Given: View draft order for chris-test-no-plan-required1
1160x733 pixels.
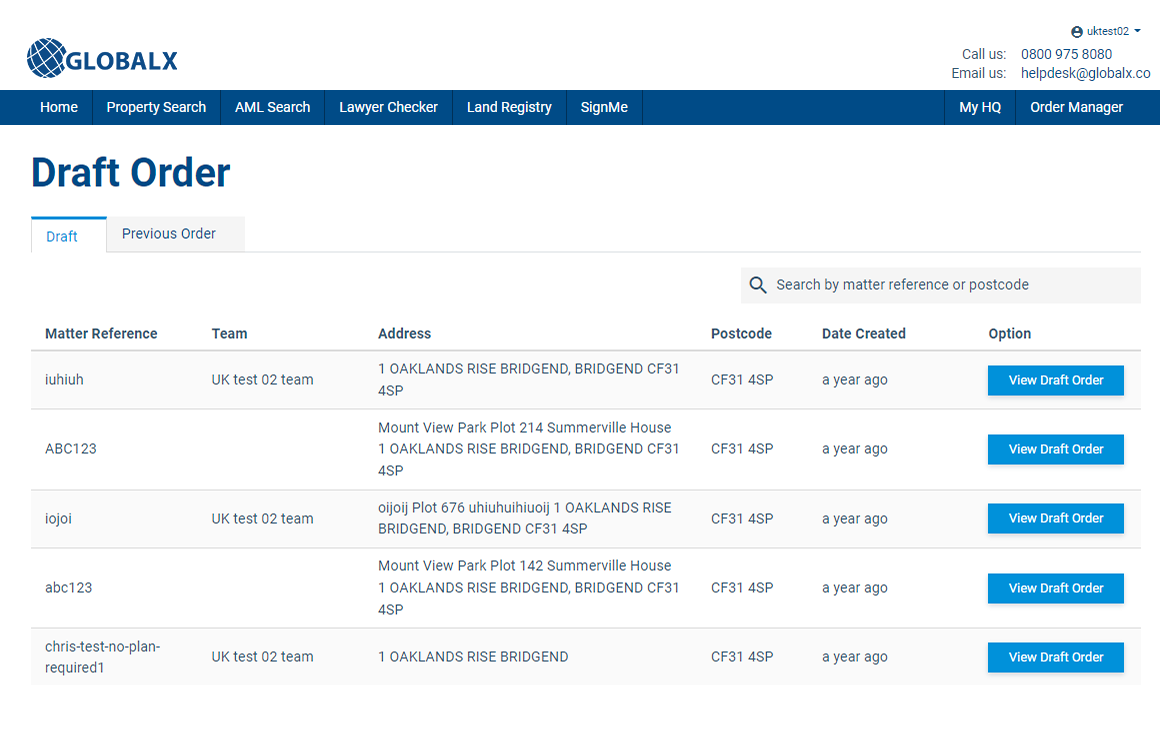Looking at the screenshot, I should (1055, 657).
